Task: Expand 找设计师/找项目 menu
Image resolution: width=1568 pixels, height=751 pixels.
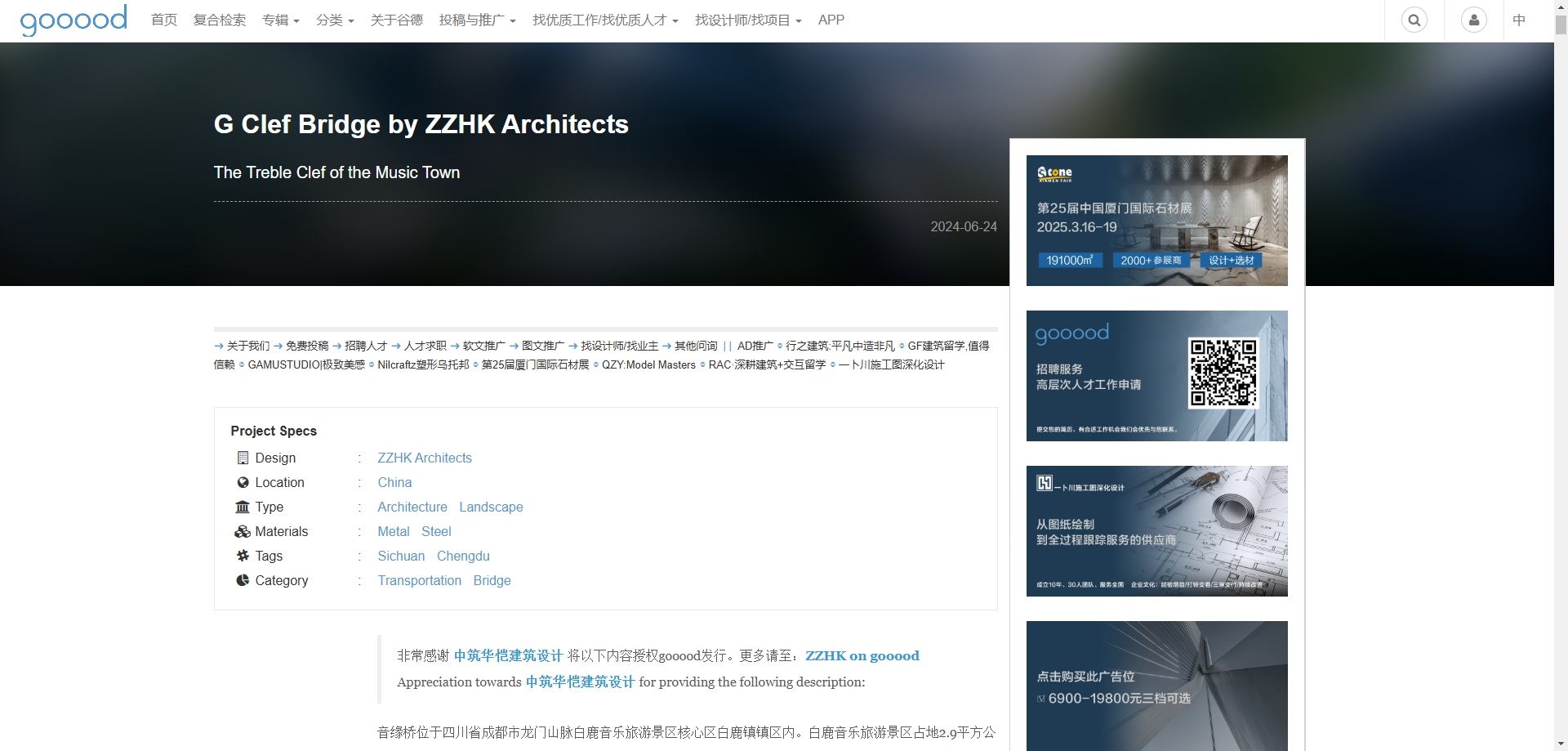Action: [x=747, y=20]
